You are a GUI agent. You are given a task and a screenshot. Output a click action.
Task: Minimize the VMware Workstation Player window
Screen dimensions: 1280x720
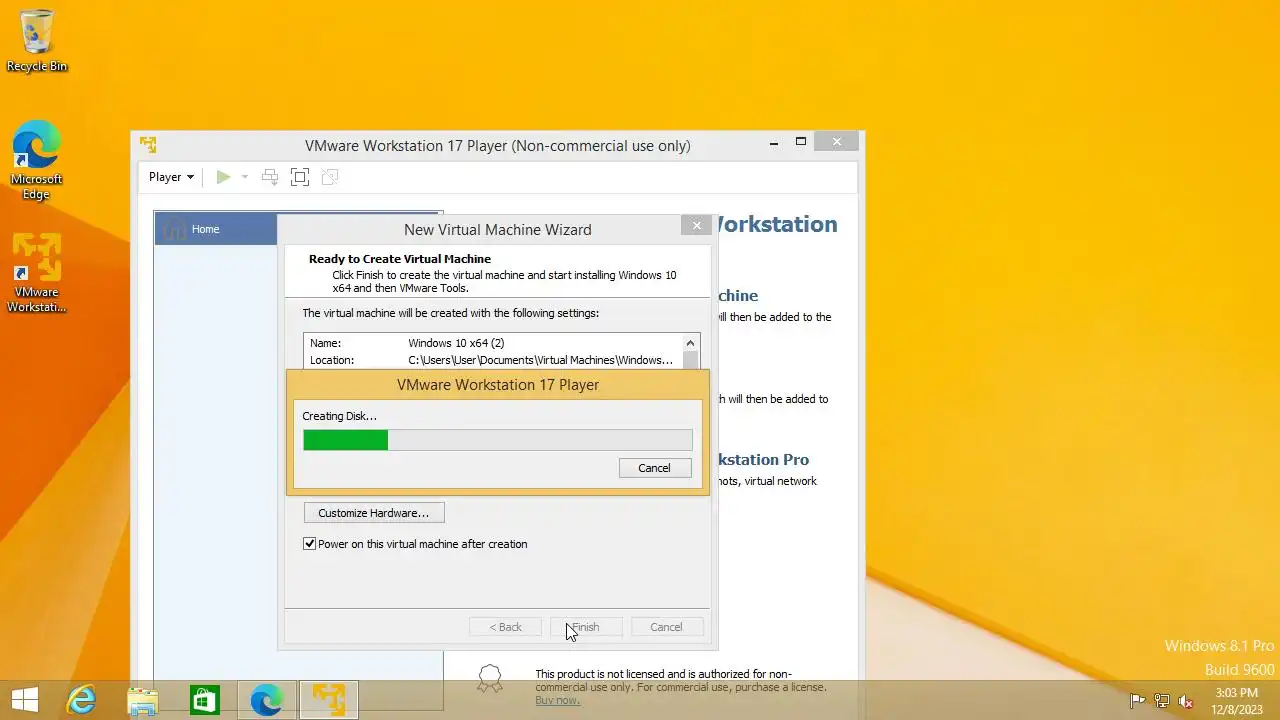774,143
